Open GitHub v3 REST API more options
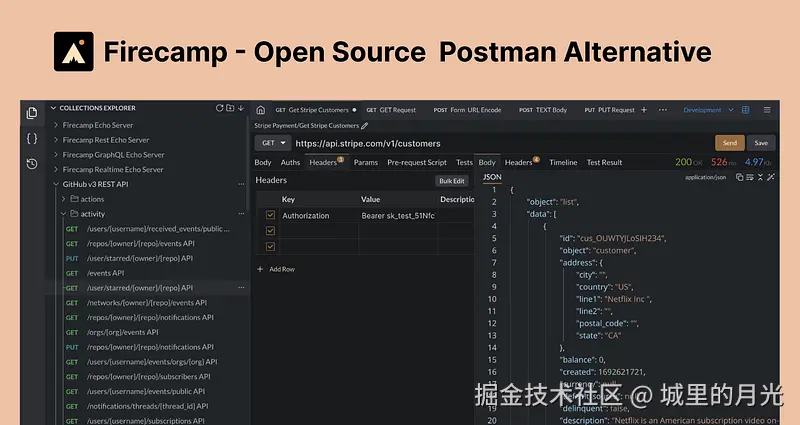800x425 pixels. [x=241, y=184]
